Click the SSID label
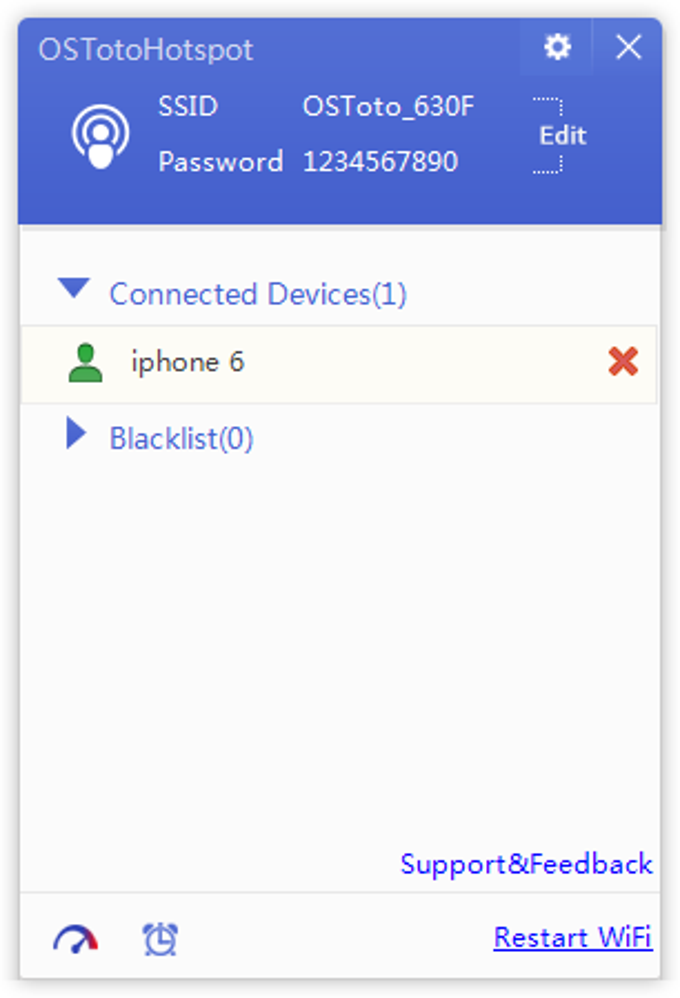The width and height of the screenshot is (680, 998). coord(187,107)
